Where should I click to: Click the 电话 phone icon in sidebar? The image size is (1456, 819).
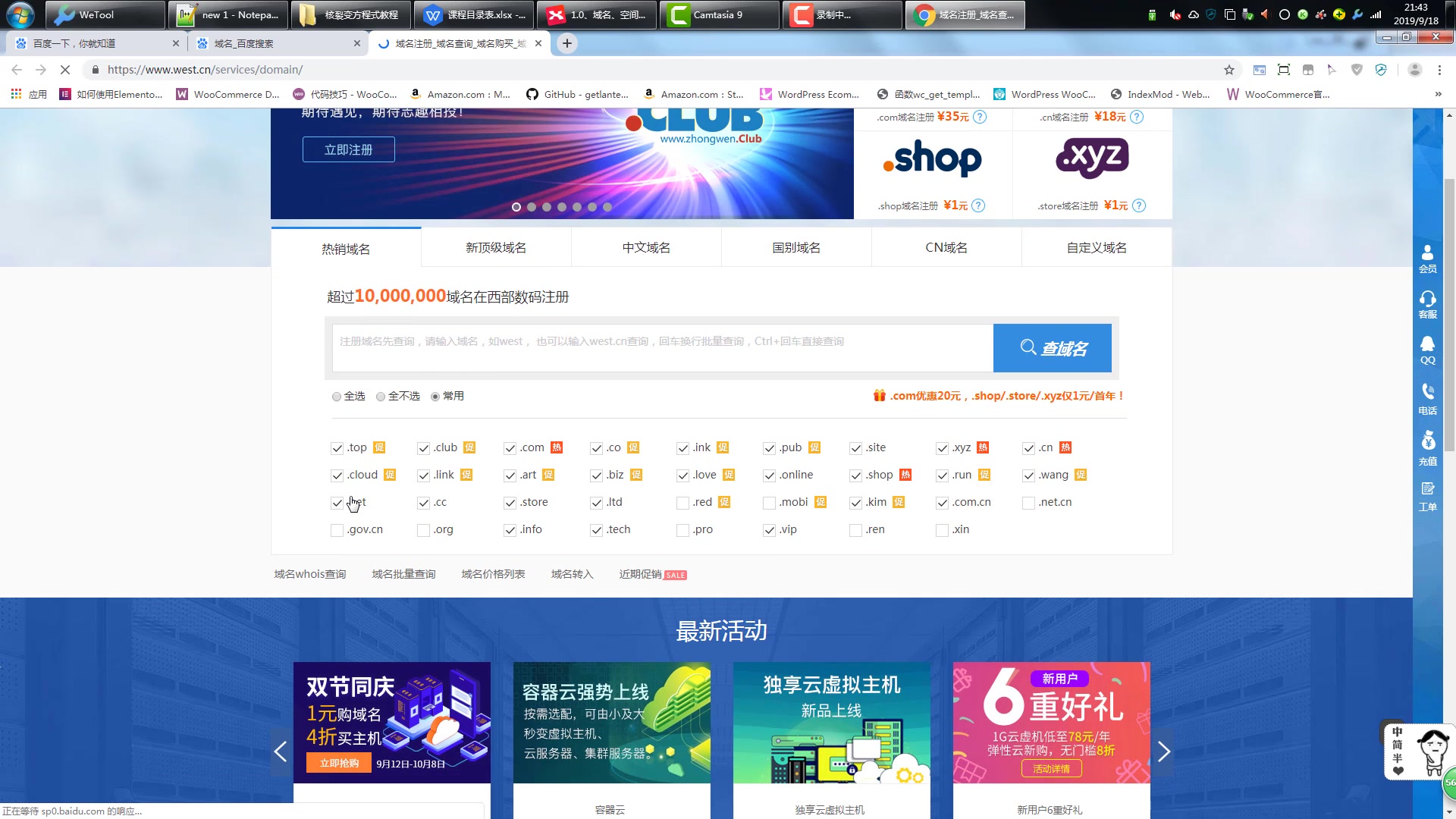[1428, 397]
